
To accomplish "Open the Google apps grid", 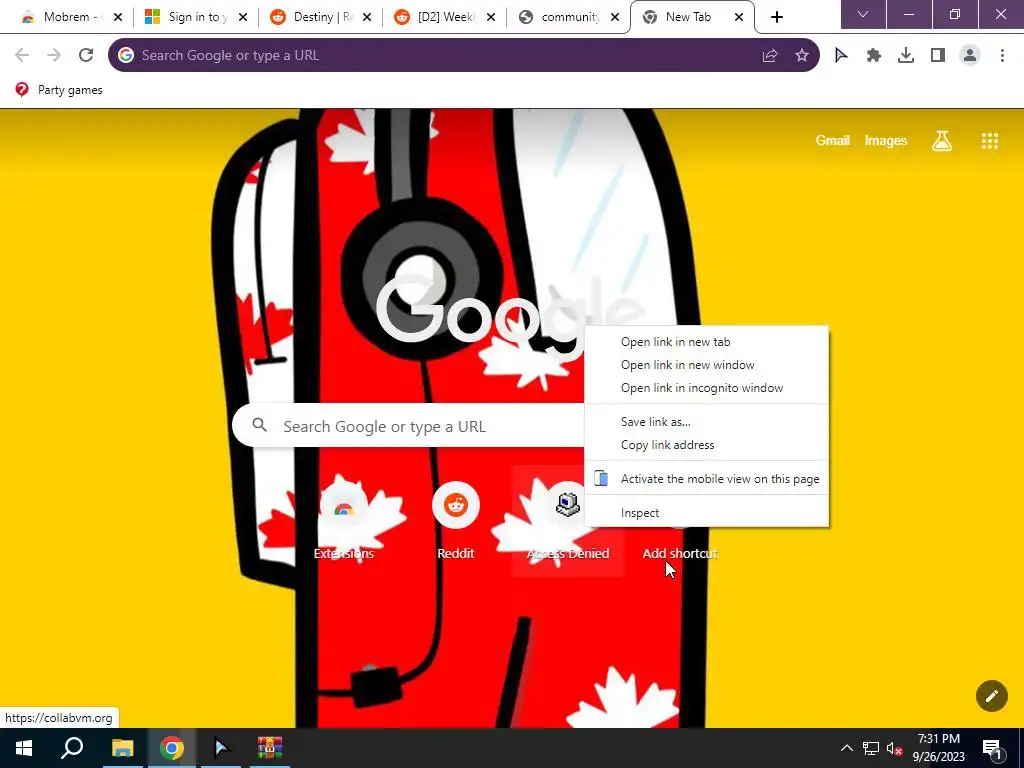I will click(x=989, y=140).
